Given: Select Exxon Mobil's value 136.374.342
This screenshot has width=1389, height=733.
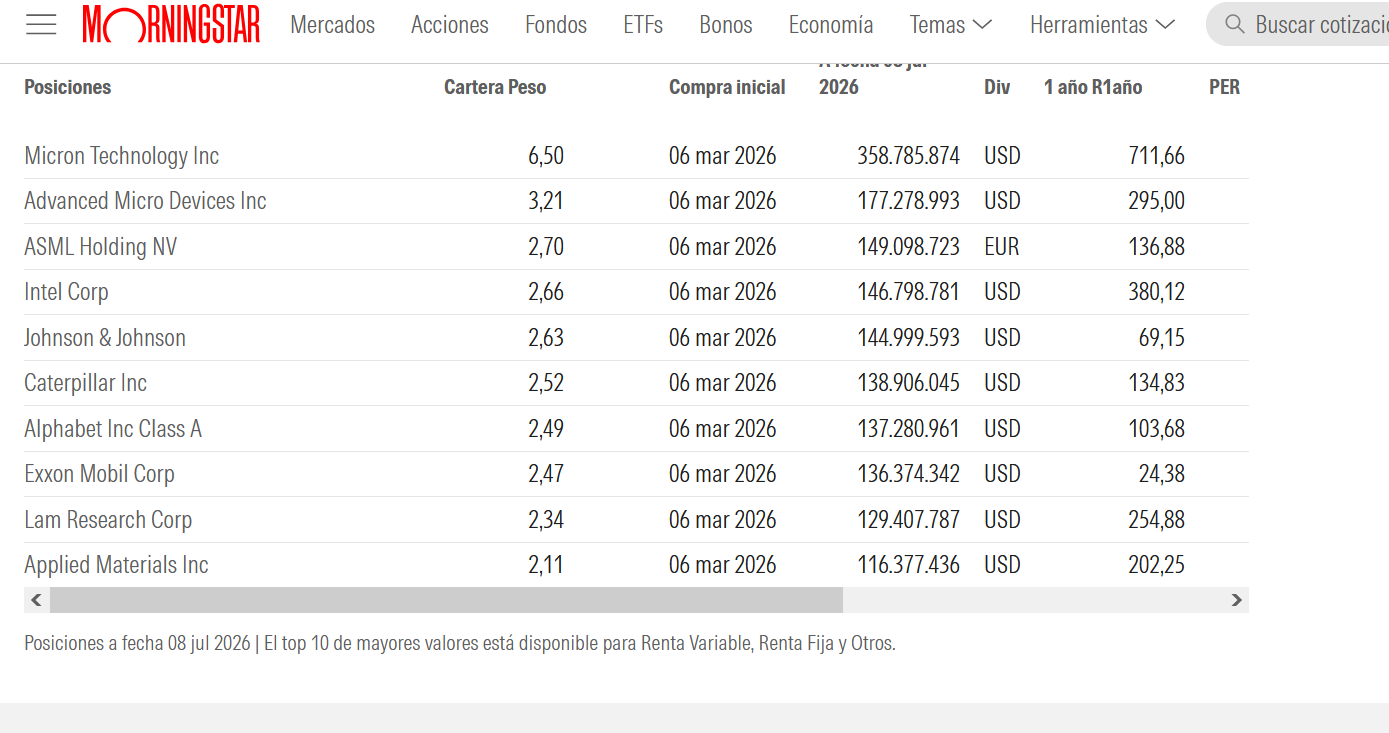Looking at the screenshot, I should (908, 474).
